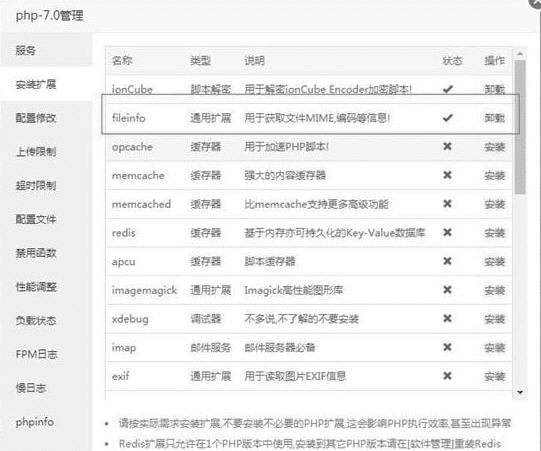This screenshot has height=451, width=541.
Task: Install xdebug via 安装 link
Action: [x=494, y=319]
